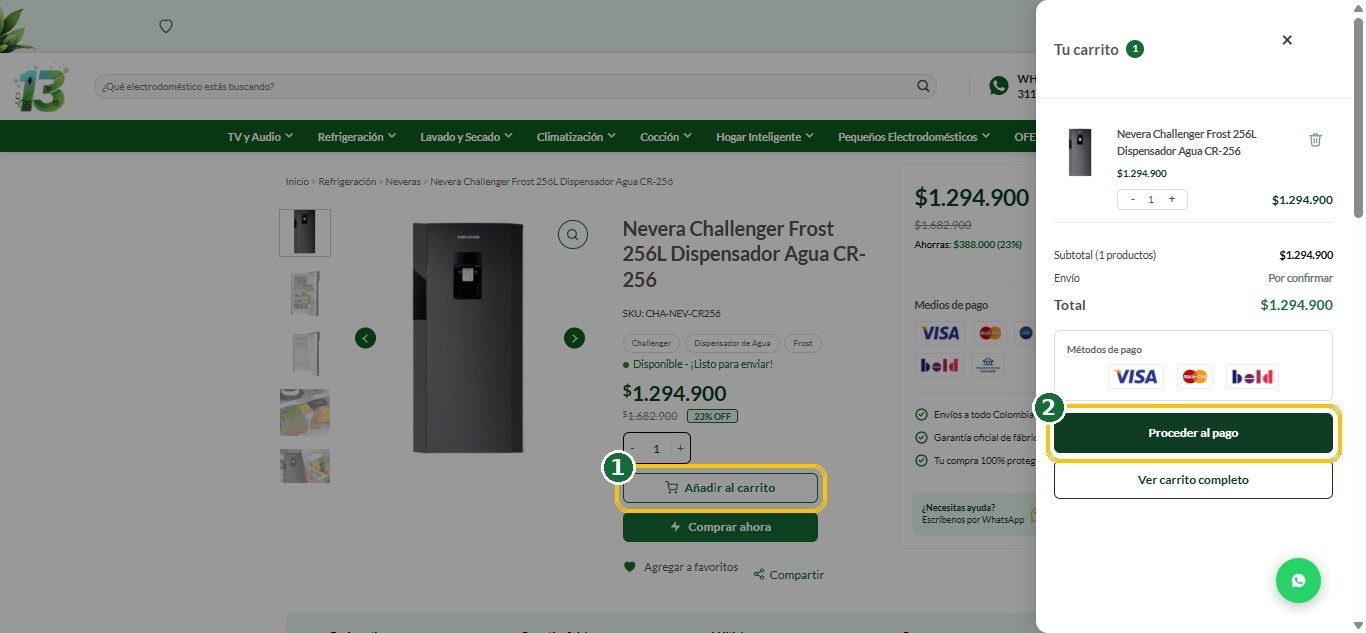Expand Refrigeración menu
This screenshot has width=1366, height=633.
tap(357, 136)
